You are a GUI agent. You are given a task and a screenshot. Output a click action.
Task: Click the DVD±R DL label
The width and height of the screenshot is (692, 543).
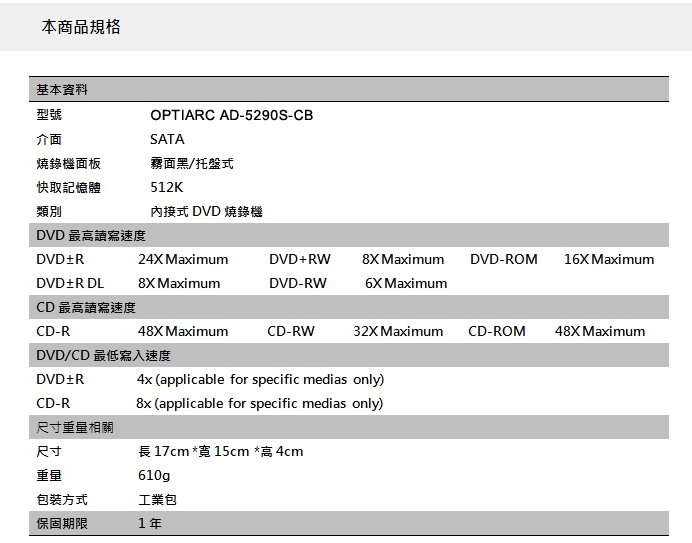click(x=70, y=283)
